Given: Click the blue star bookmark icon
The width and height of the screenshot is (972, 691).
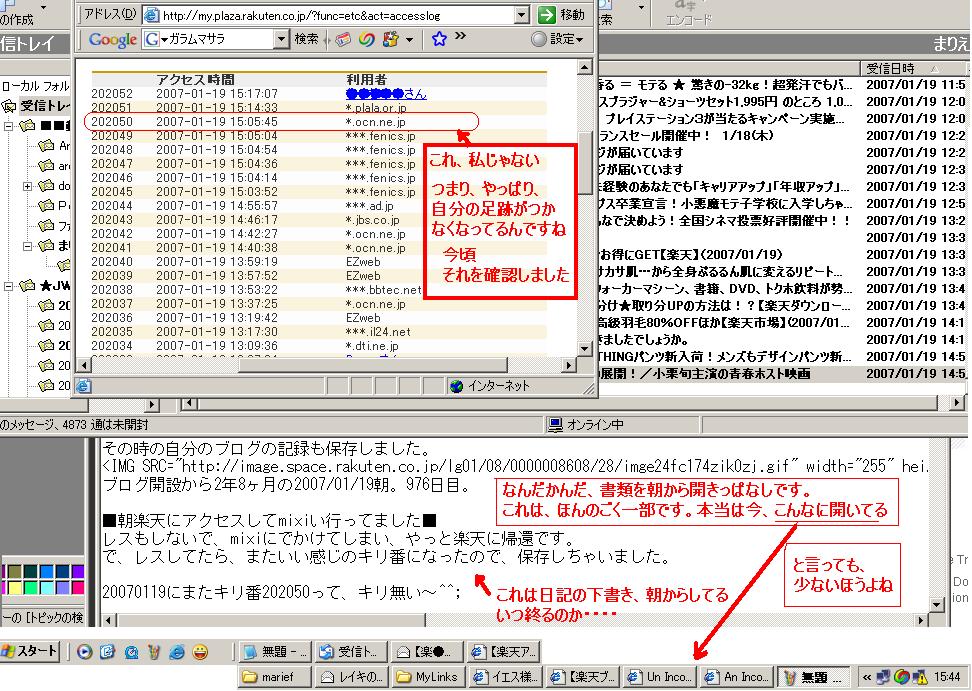Looking at the screenshot, I should click(x=439, y=39).
